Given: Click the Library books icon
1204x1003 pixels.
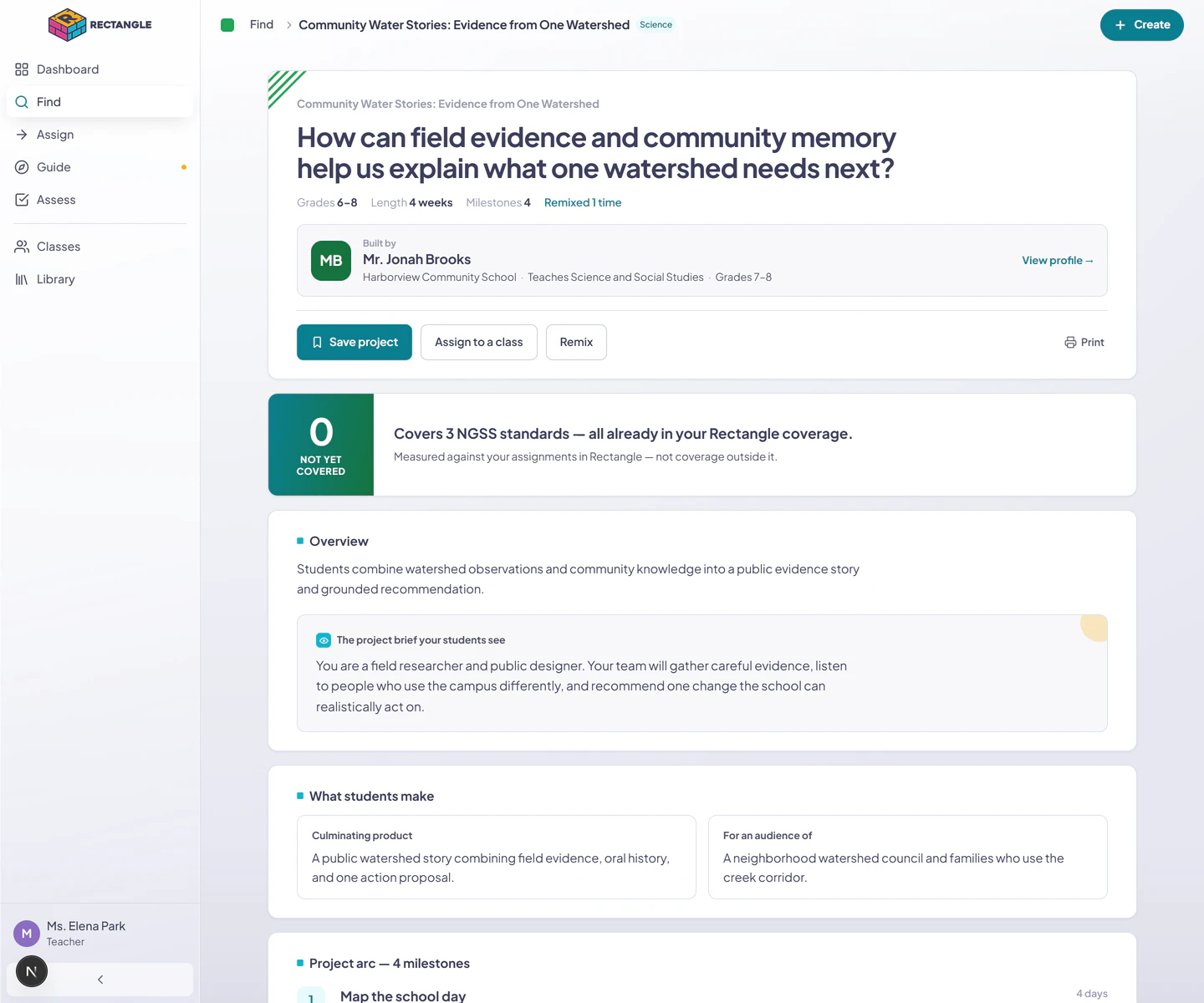Looking at the screenshot, I should (x=22, y=279).
